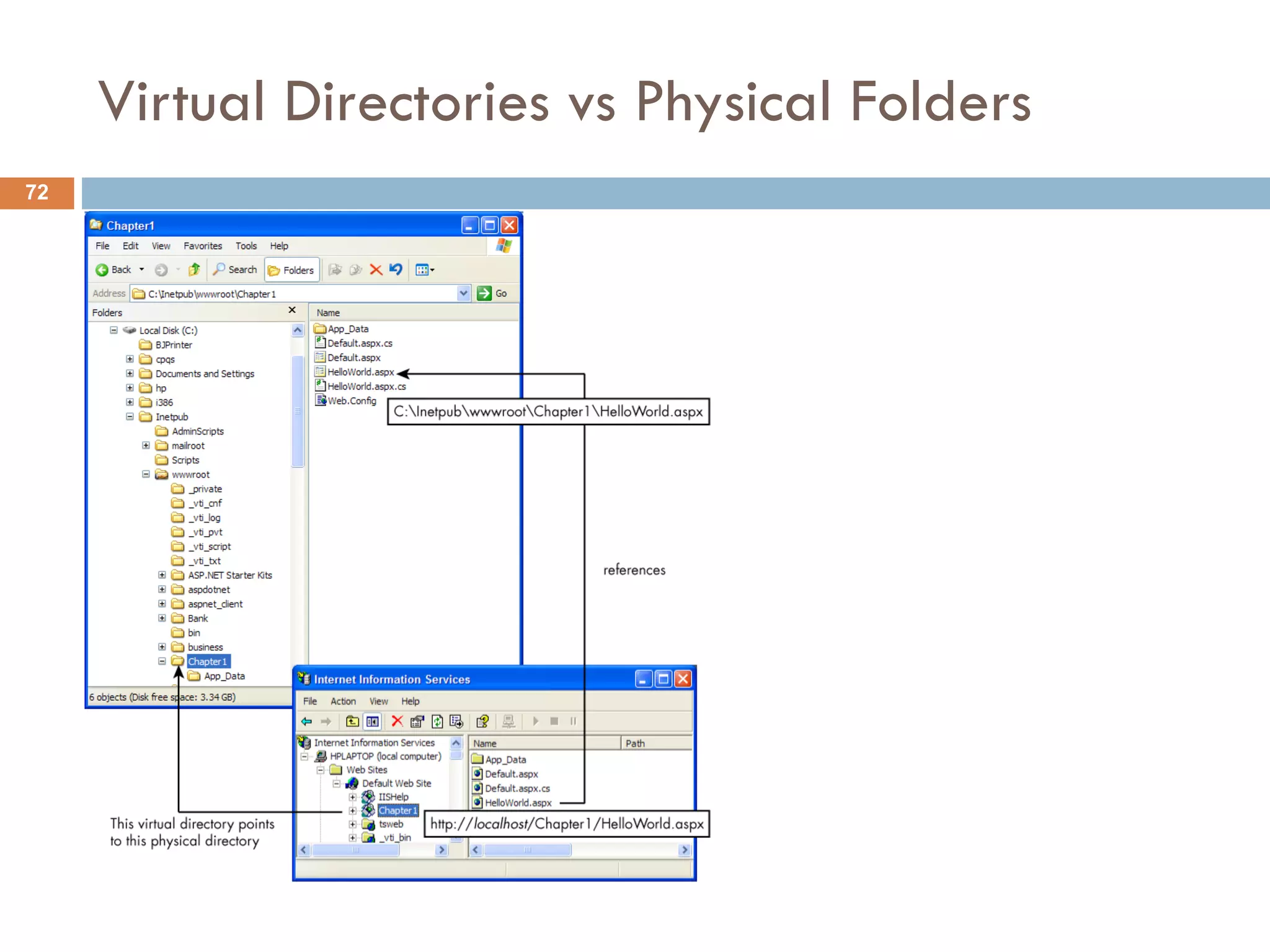The height and width of the screenshot is (952, 1270).
Task: Expand the ASP.NET Starter Kits node
Action: point(162,575)
